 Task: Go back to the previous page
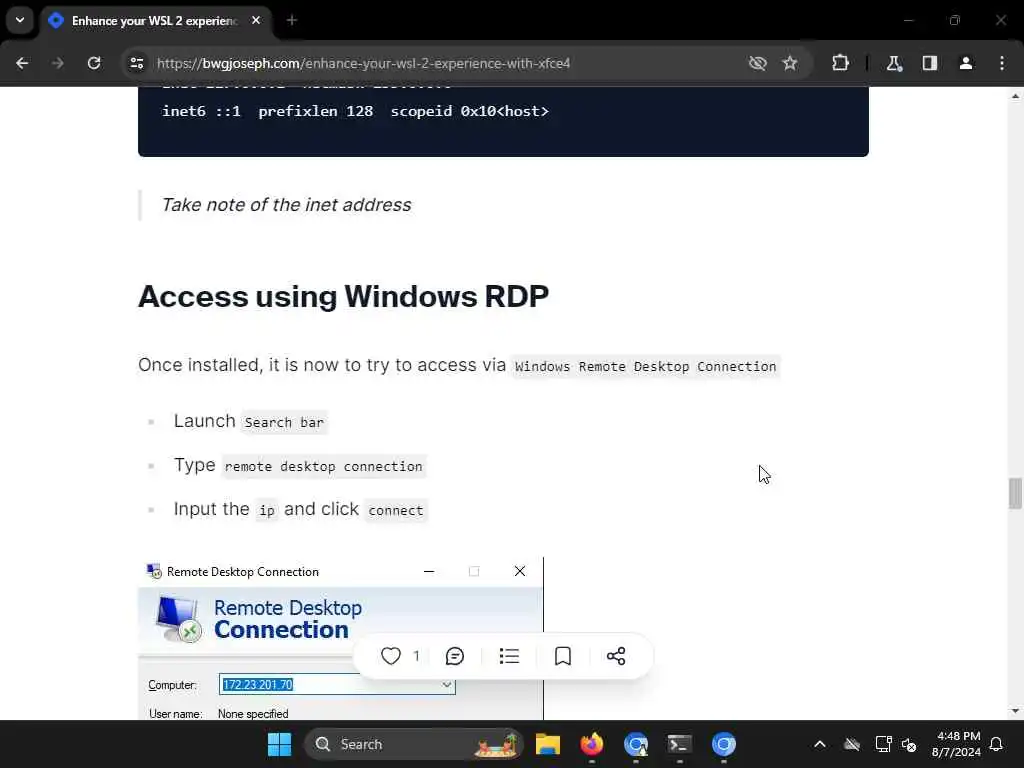[x=22, y=63]
